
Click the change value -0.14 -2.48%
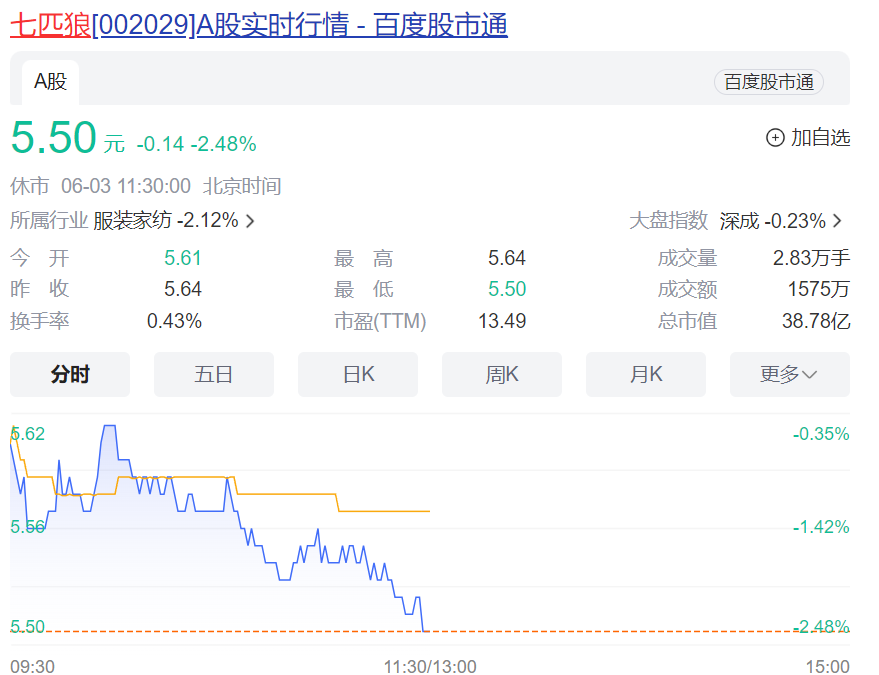[x=197, y=144]
